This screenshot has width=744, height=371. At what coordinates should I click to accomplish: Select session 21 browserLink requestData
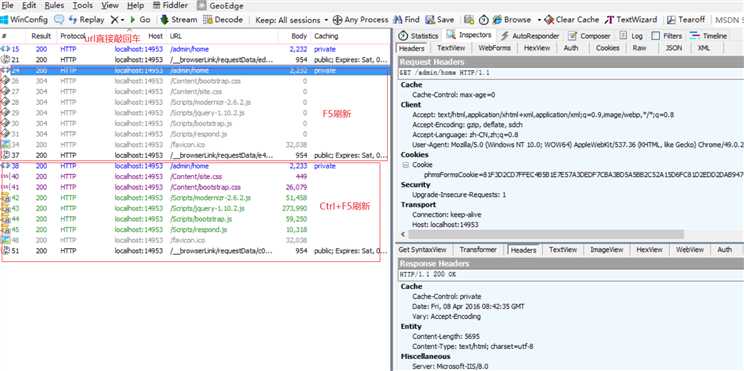click(195, 60)
